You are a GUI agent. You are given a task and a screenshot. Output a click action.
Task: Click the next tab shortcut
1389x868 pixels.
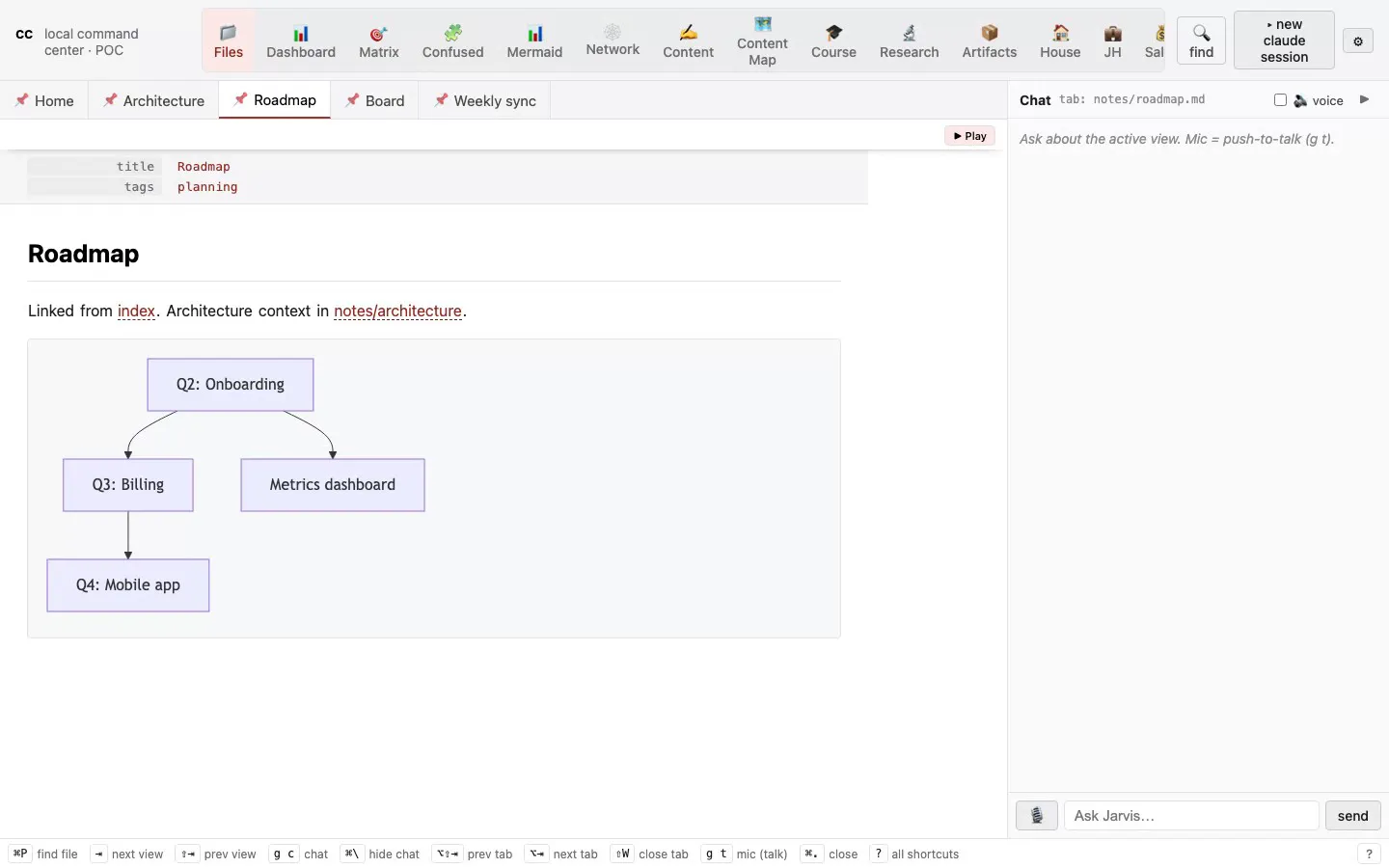point(561,854)
